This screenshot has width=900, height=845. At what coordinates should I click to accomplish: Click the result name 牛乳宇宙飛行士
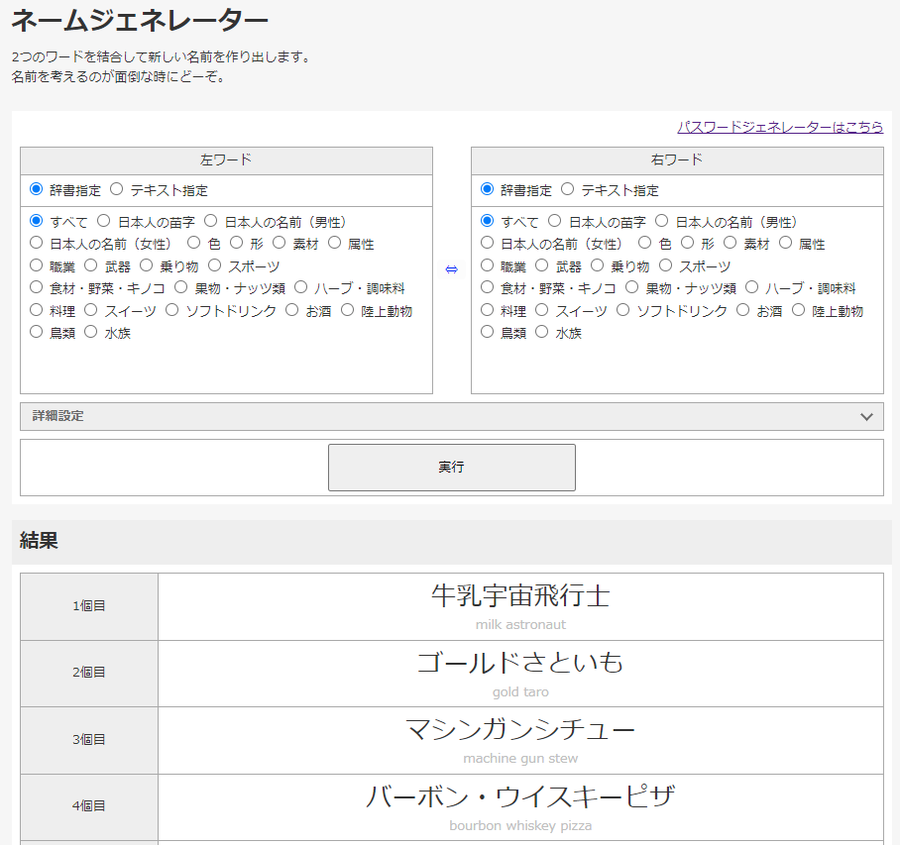point(521,595)
